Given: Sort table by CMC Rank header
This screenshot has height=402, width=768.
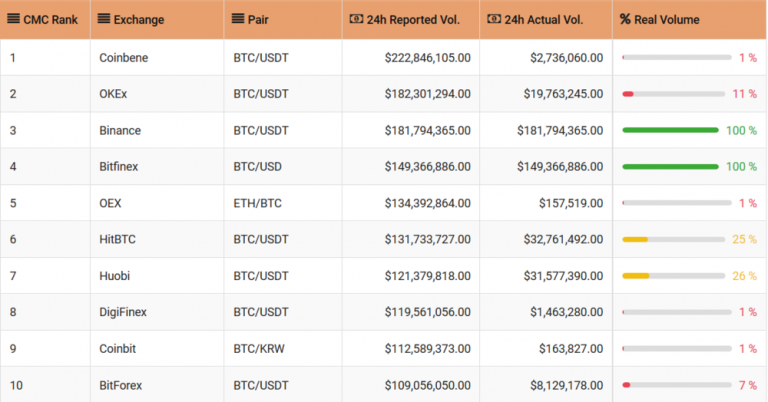Looking at the screenshot, I should 50,20.
